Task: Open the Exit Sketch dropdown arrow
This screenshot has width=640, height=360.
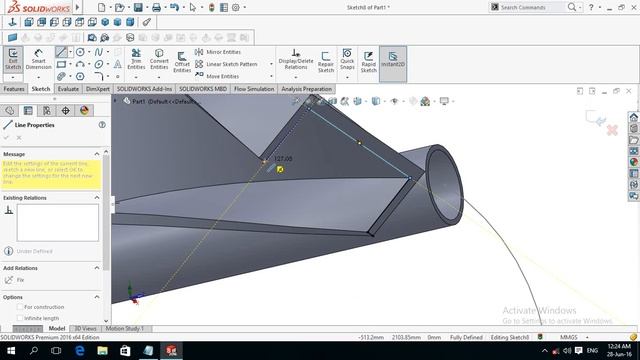Action: 13,78
